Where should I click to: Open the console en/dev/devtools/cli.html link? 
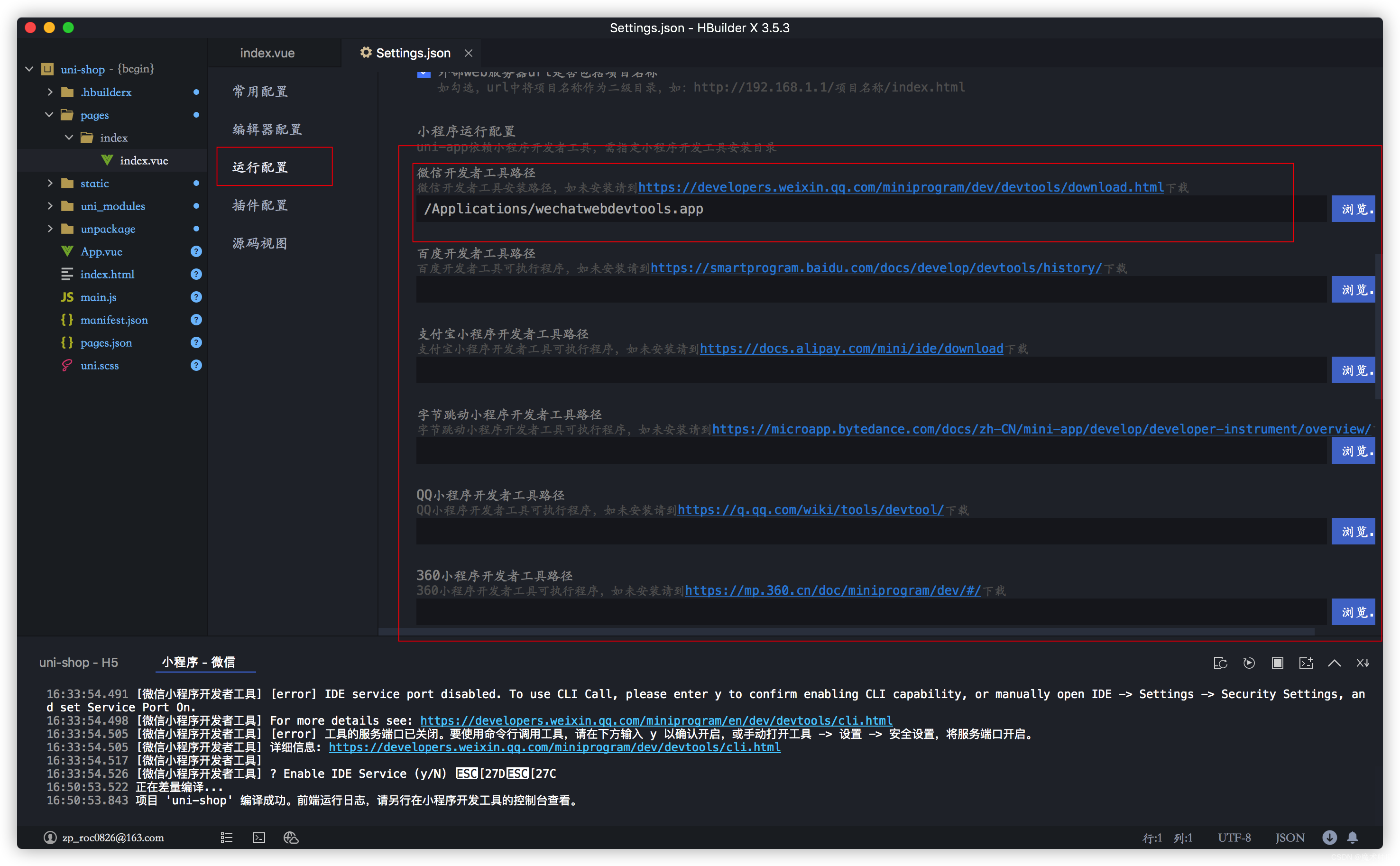pyautogui.click(x=656, y=720)
